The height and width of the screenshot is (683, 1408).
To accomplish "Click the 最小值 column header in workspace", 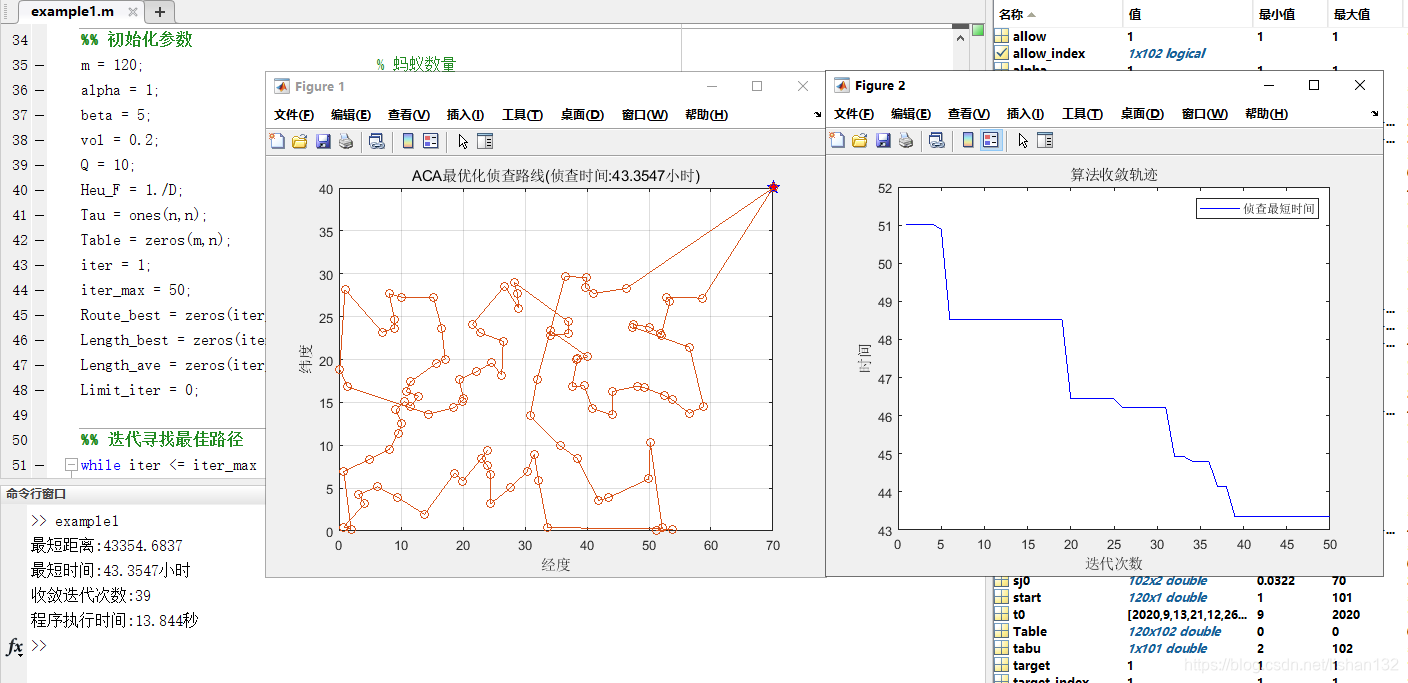I will (1290, 14).
